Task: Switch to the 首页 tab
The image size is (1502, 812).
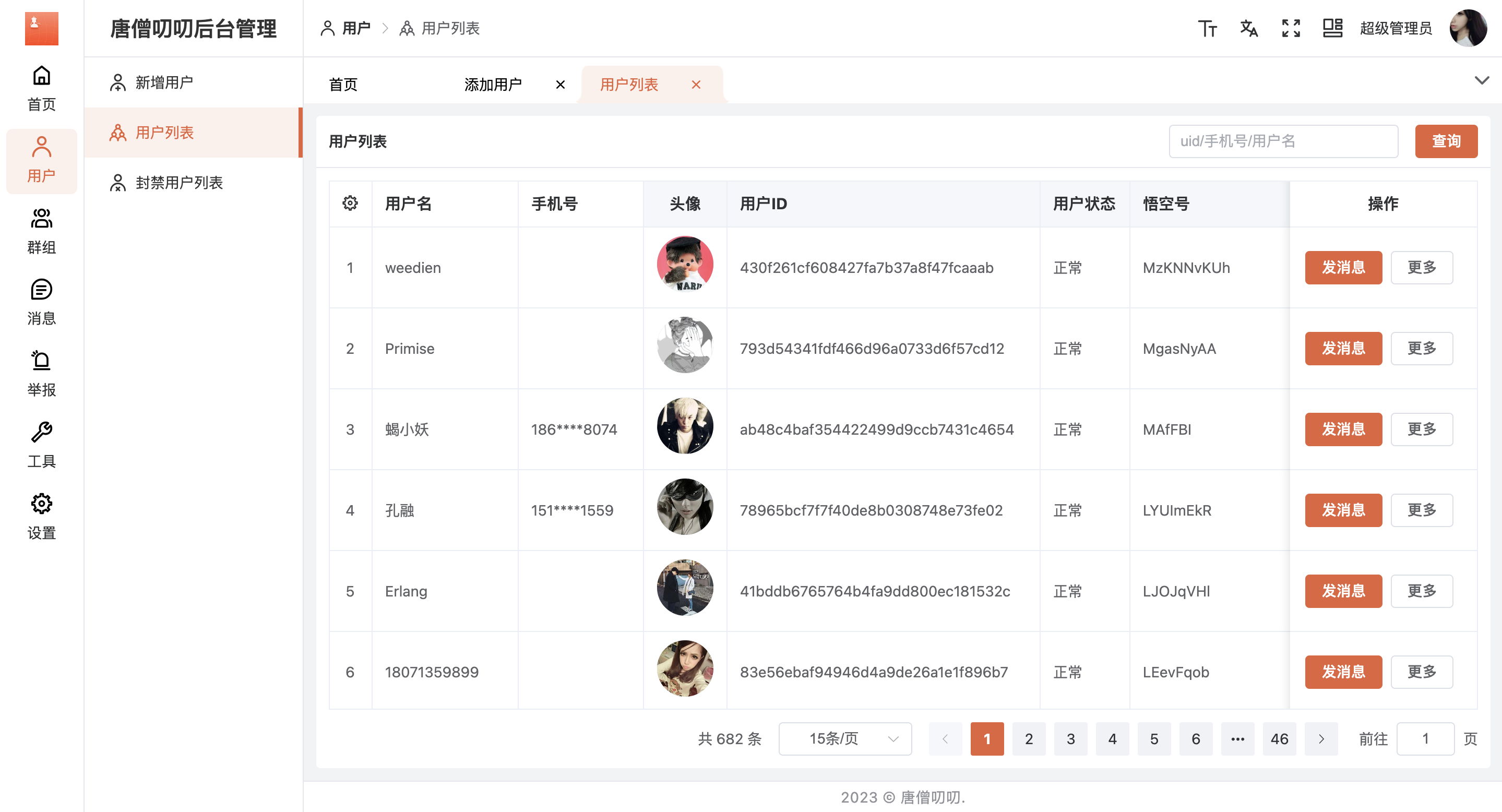Action: click(343, 85)
